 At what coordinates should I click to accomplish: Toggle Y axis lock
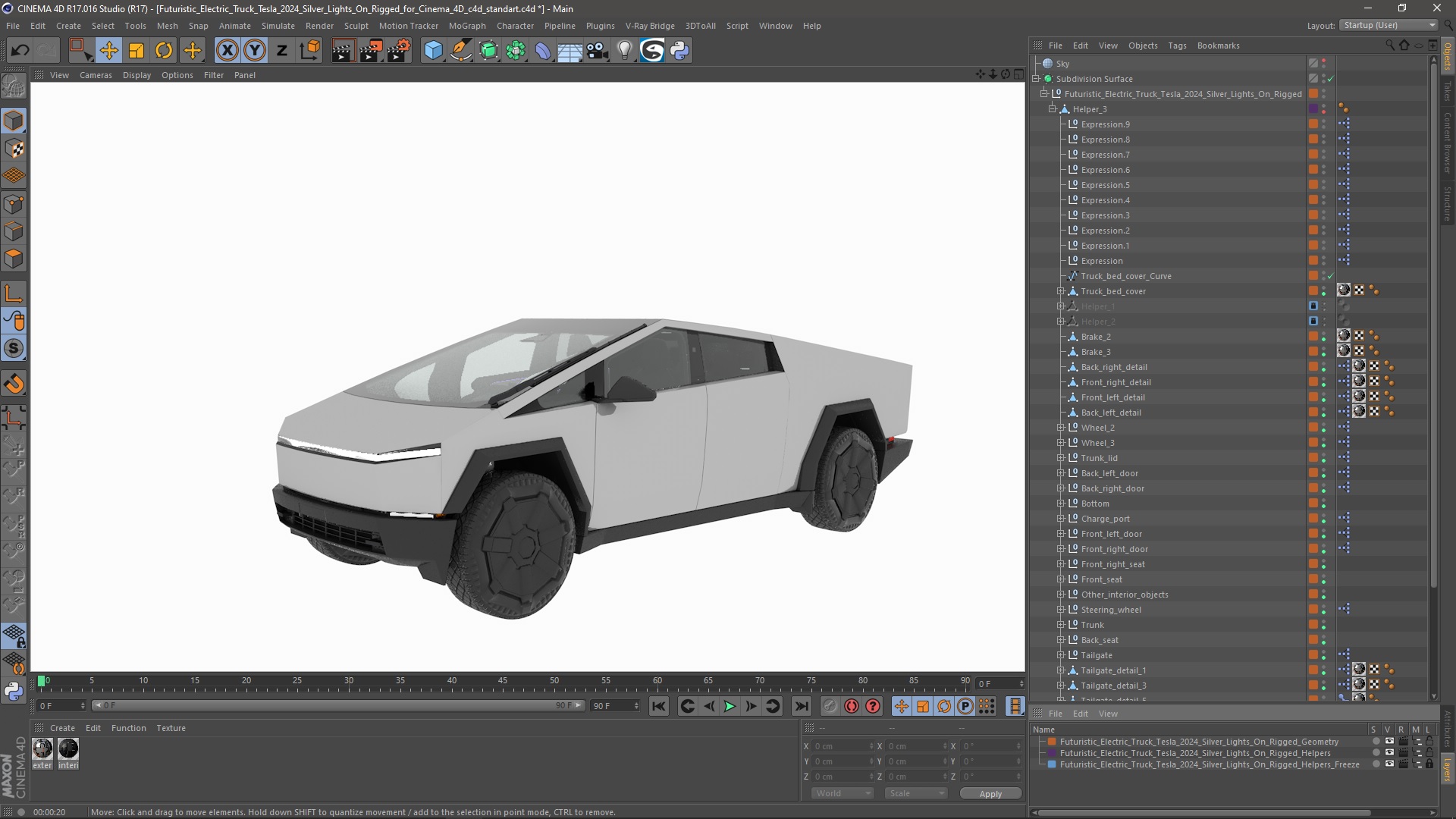pyautogui.click(x=255, y=50)
